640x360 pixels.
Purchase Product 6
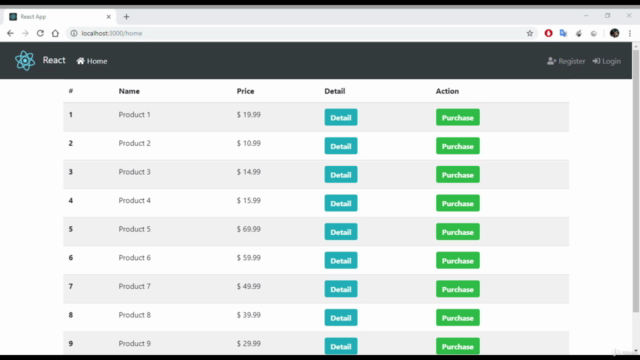pos(458,260)
